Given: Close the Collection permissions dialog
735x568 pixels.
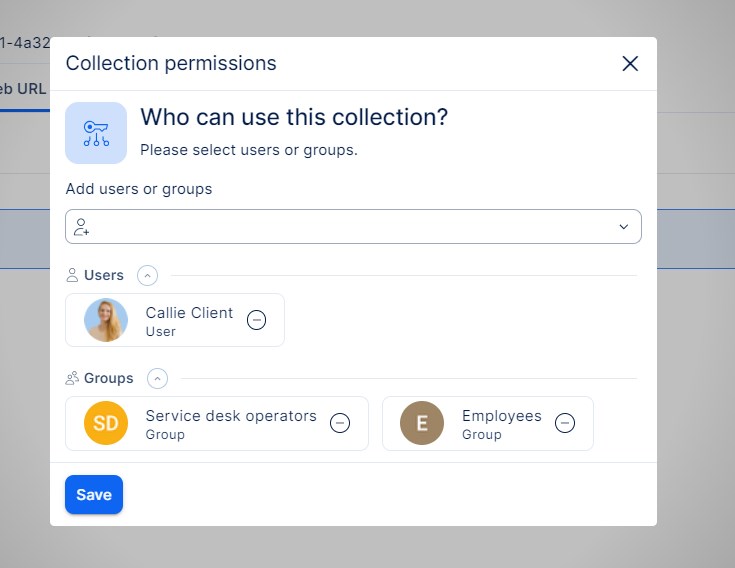Looking at the screenshot, I should [x=630, y=64].
